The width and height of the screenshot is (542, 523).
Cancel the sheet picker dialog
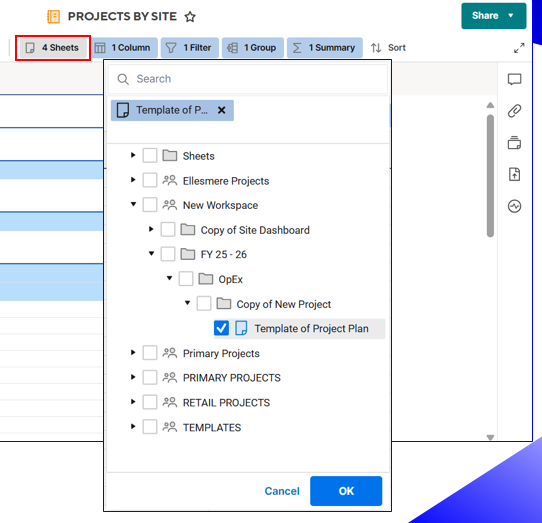click(282, 491)
